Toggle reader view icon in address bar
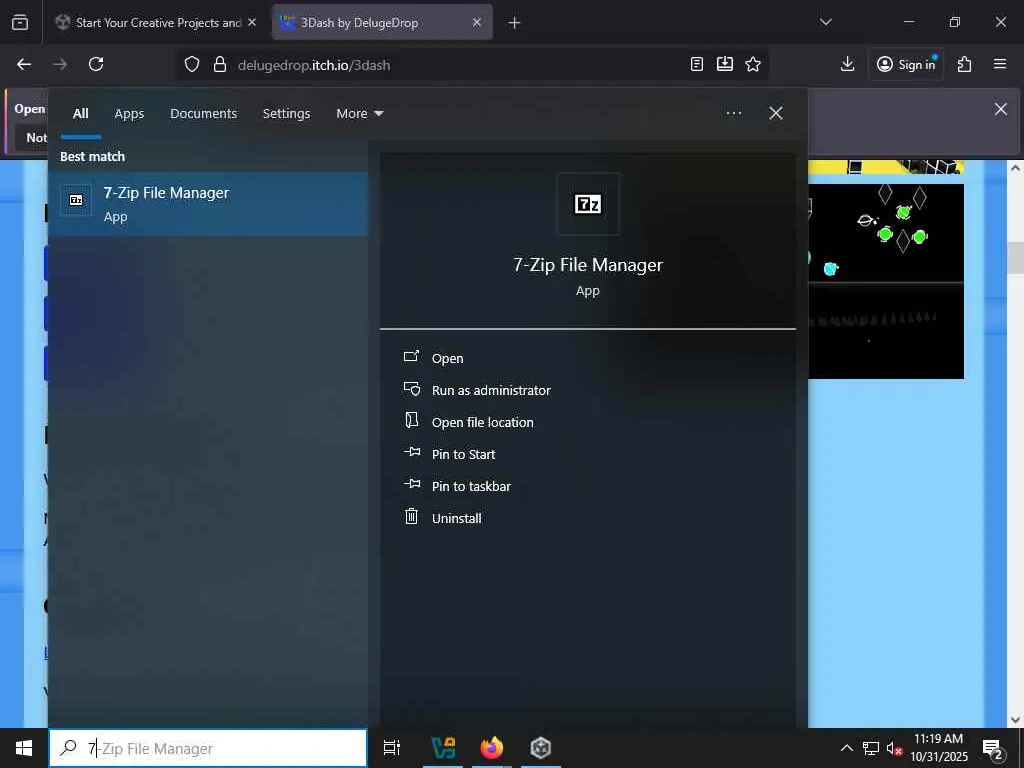This screenshot has height=768, width=1024. 697,64
